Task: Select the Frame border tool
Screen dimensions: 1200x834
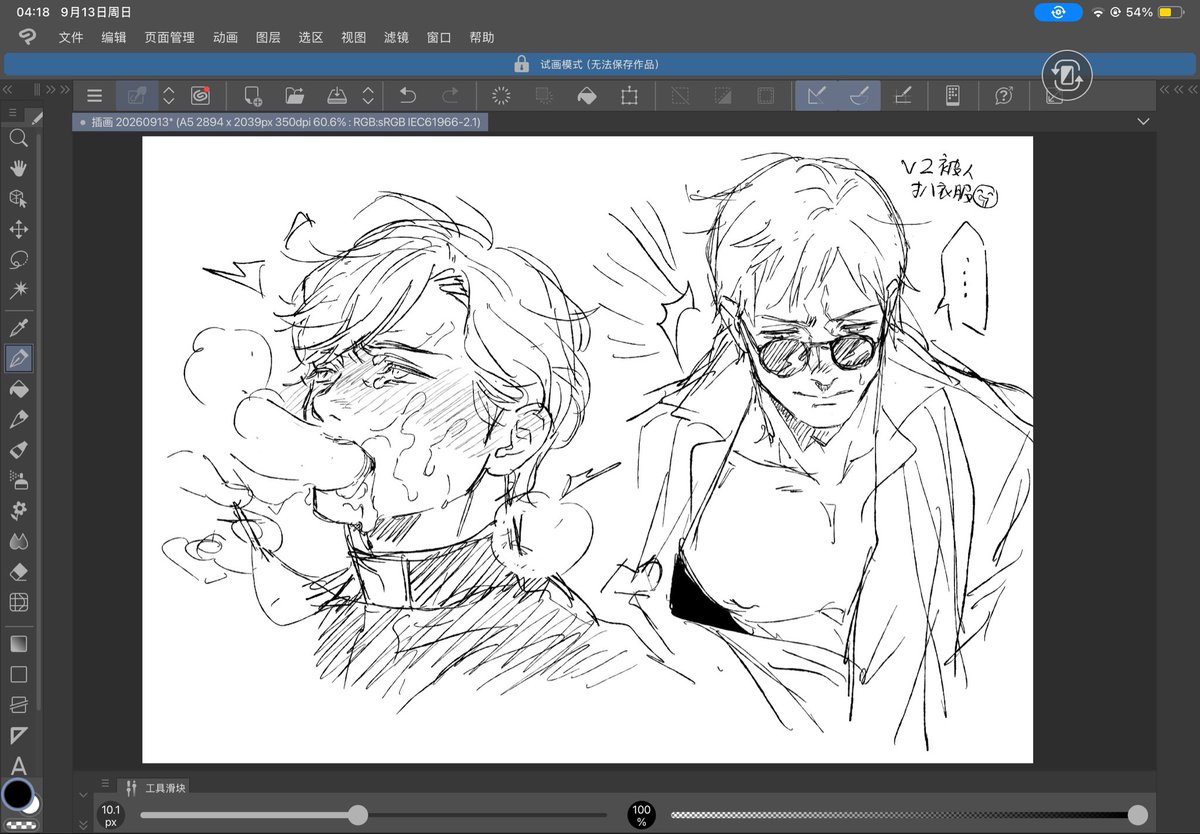Action: pos(18,704)
